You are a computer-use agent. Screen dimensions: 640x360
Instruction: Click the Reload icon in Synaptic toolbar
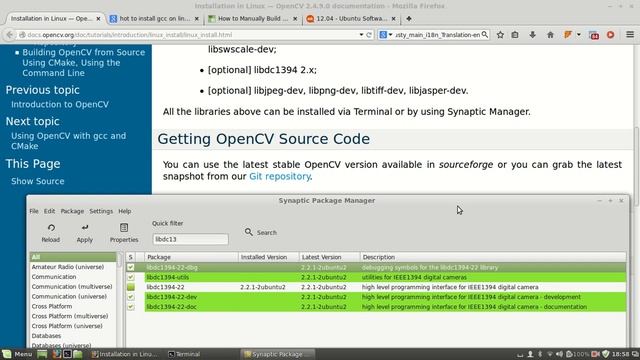(x=51, y=228)
